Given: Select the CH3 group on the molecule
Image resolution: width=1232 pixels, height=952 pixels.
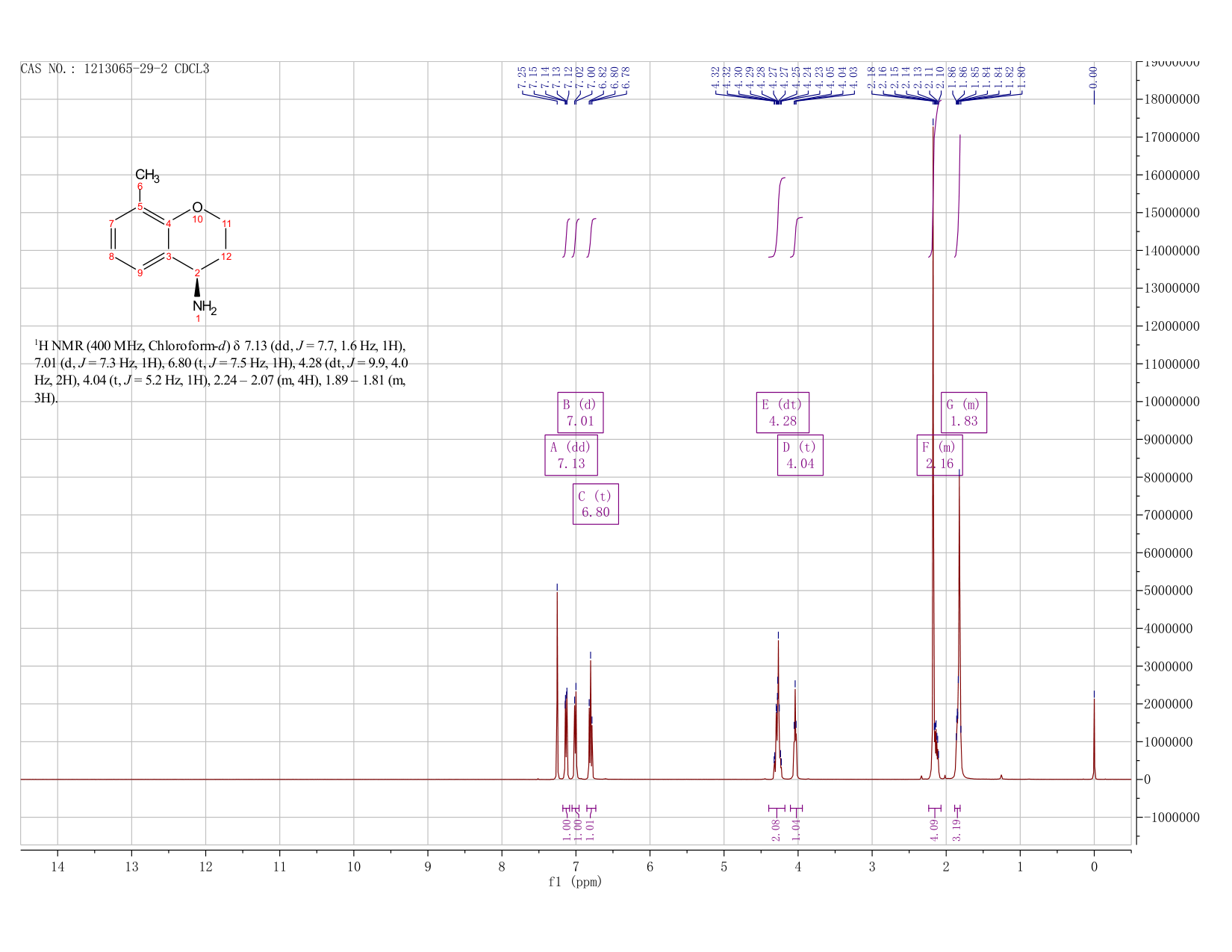Looking at the screenshot, I should click(x=147, y=176).
